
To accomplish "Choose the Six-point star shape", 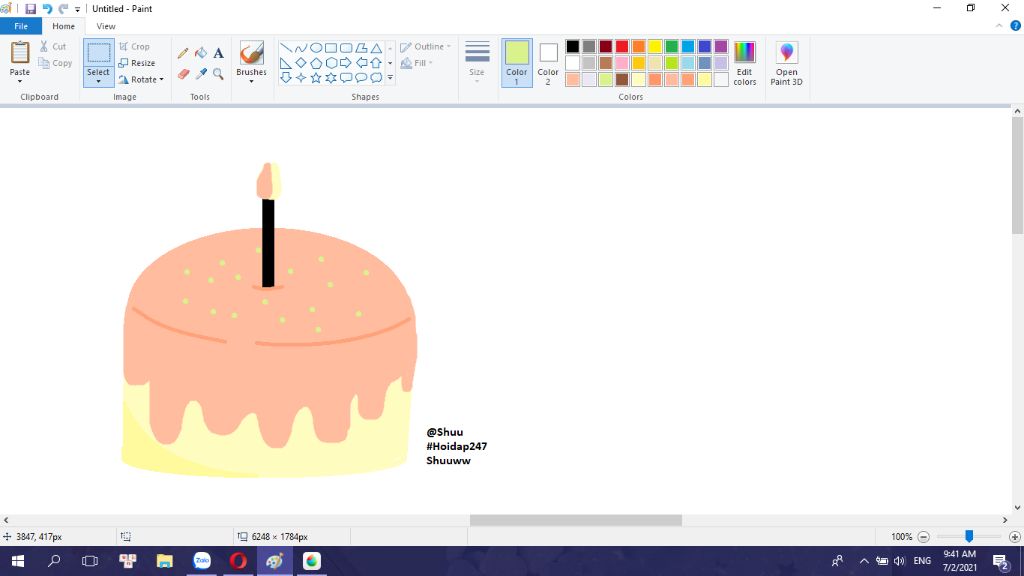I will 331,78.
